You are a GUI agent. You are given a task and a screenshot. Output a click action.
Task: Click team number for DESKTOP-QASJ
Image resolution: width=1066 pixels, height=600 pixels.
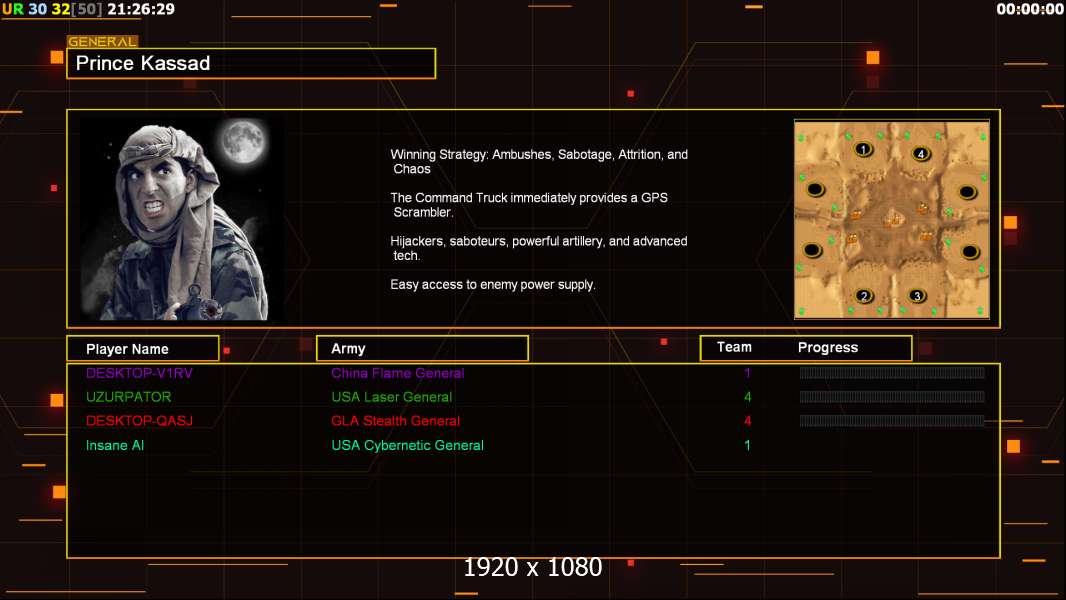tap(747, 421)
